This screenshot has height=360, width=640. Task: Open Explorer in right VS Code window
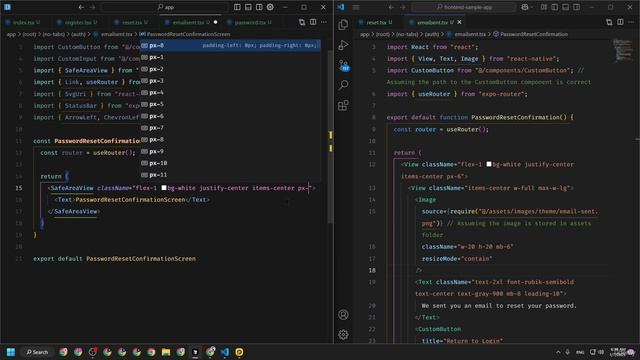pos(343,24)
